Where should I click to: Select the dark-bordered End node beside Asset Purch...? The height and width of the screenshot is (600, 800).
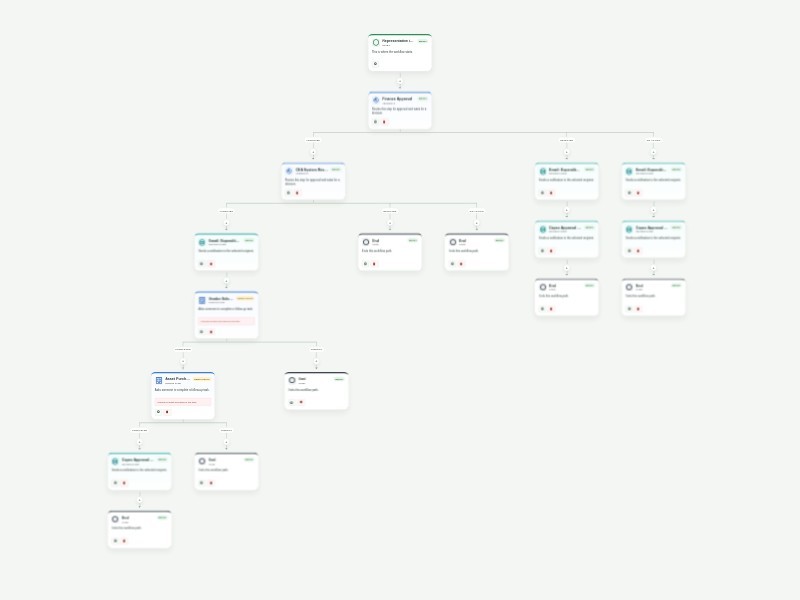pos(316,391)
